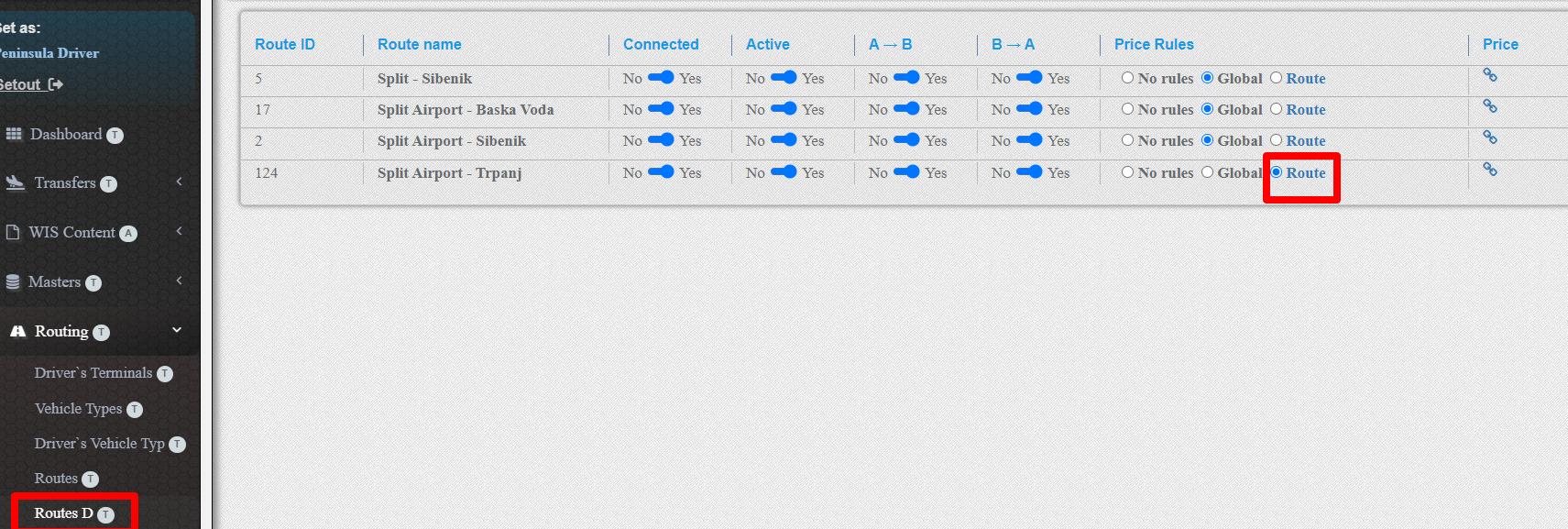Open price link for Split - Sibenik
The width and height of the screenshot is (1568, 529).
click(1490, 75)
